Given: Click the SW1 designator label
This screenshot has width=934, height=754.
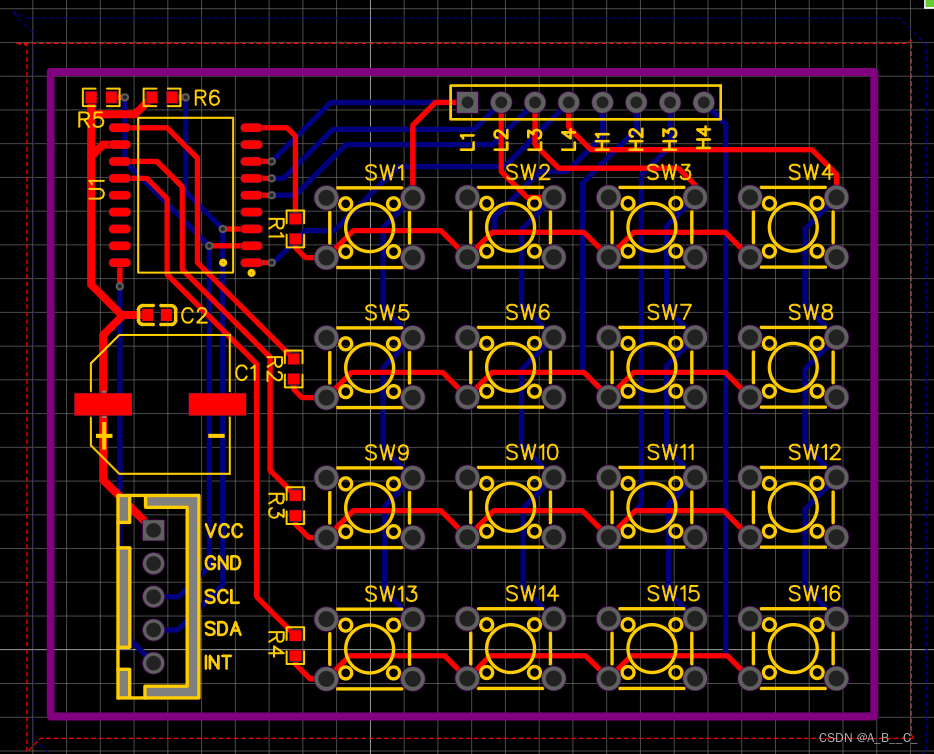Looking at the screenshot, I should pos(385,173).
